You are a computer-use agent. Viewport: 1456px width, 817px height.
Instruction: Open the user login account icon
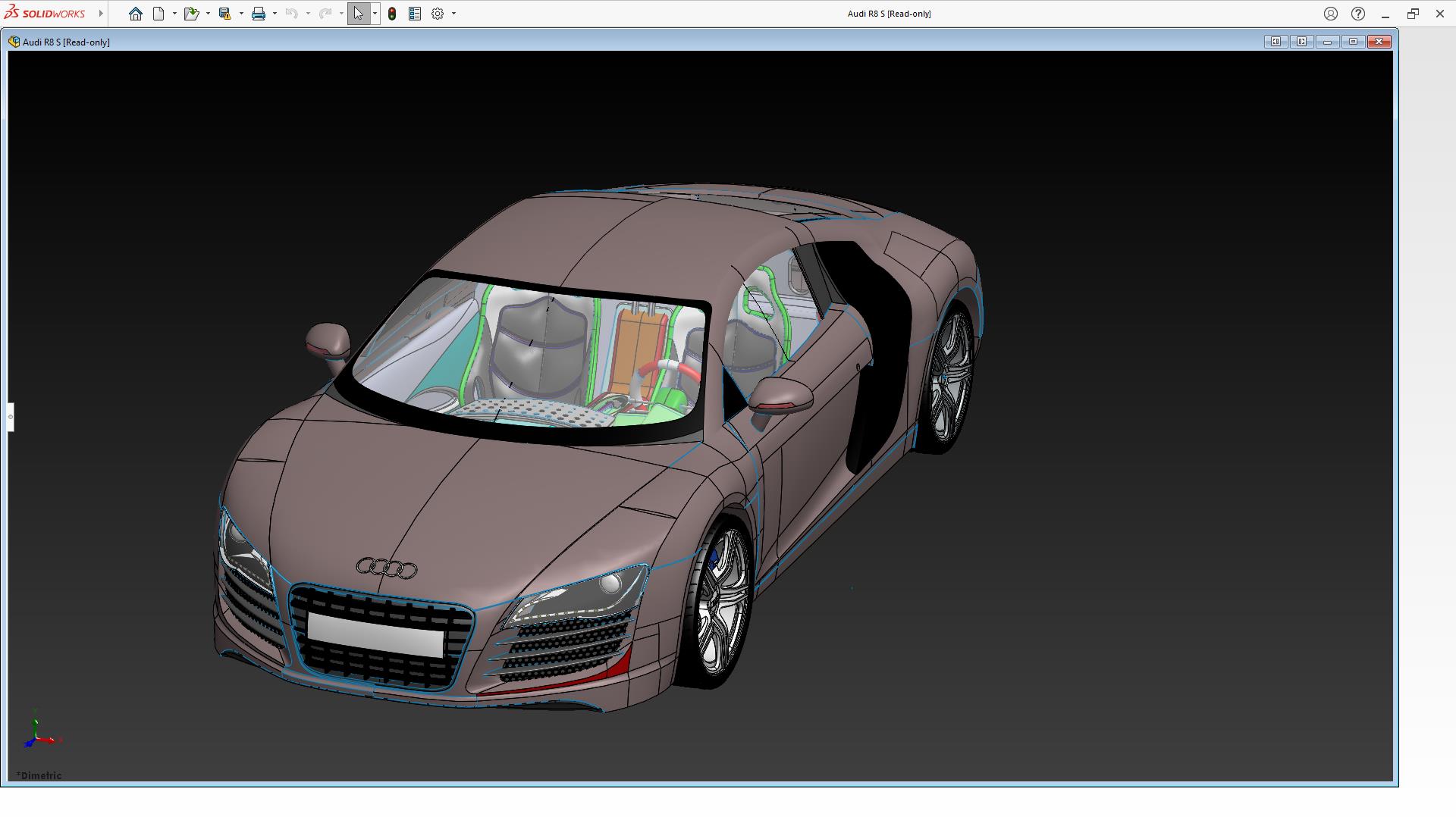pyautogui.click(x=1330, y=14)
